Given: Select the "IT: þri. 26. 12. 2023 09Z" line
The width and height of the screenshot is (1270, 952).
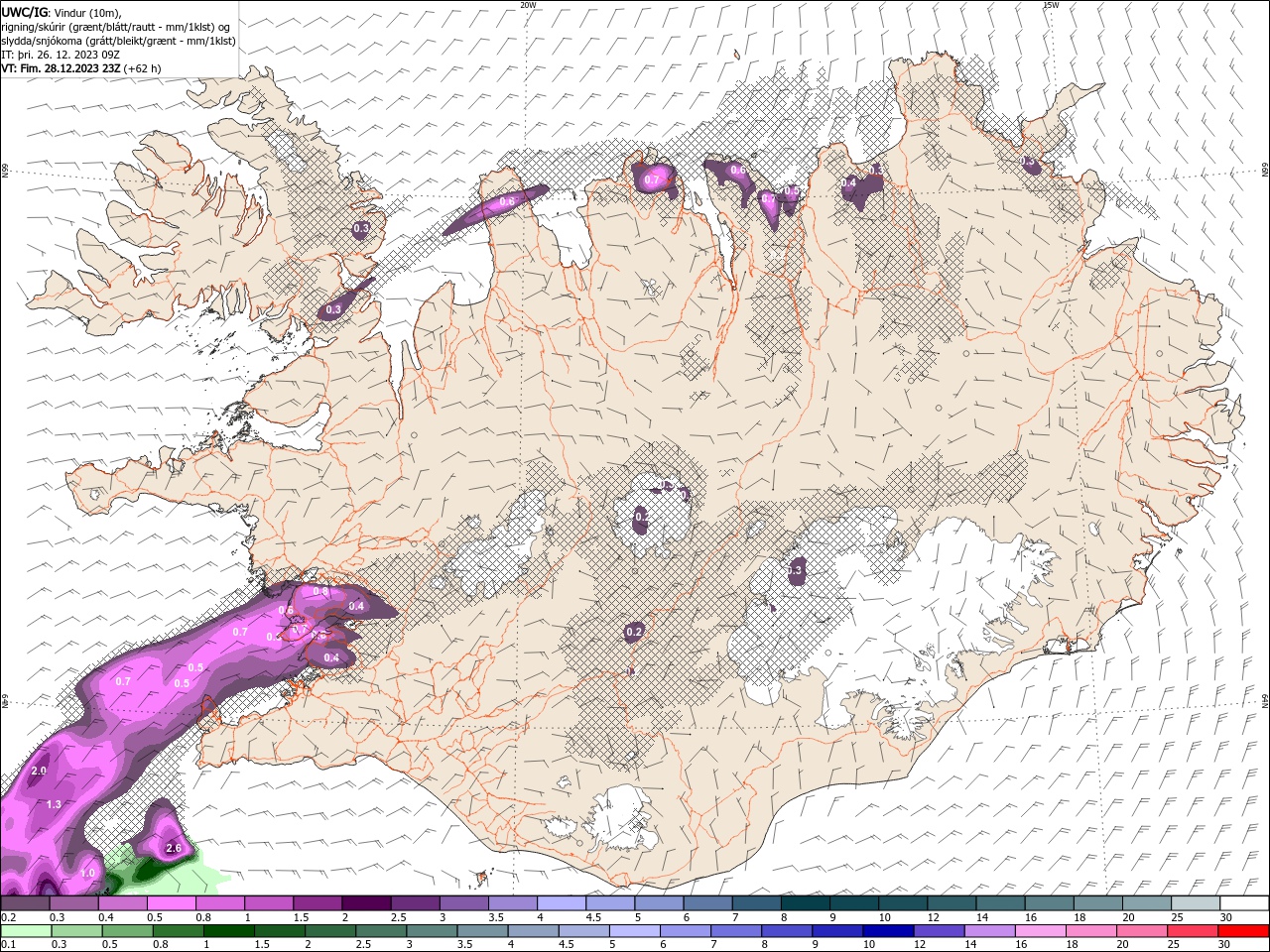Looking at the screenshot, I should (x=59, y=55).
